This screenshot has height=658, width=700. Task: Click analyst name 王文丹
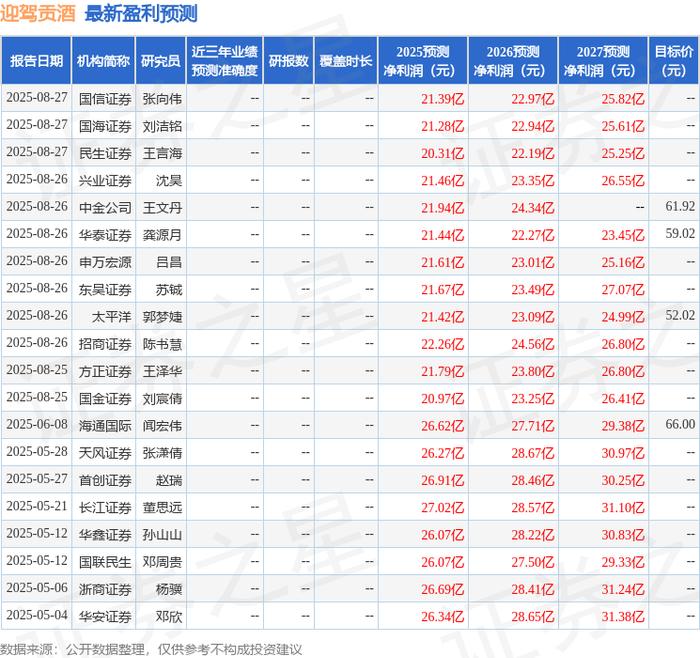(x=162, y=208)
